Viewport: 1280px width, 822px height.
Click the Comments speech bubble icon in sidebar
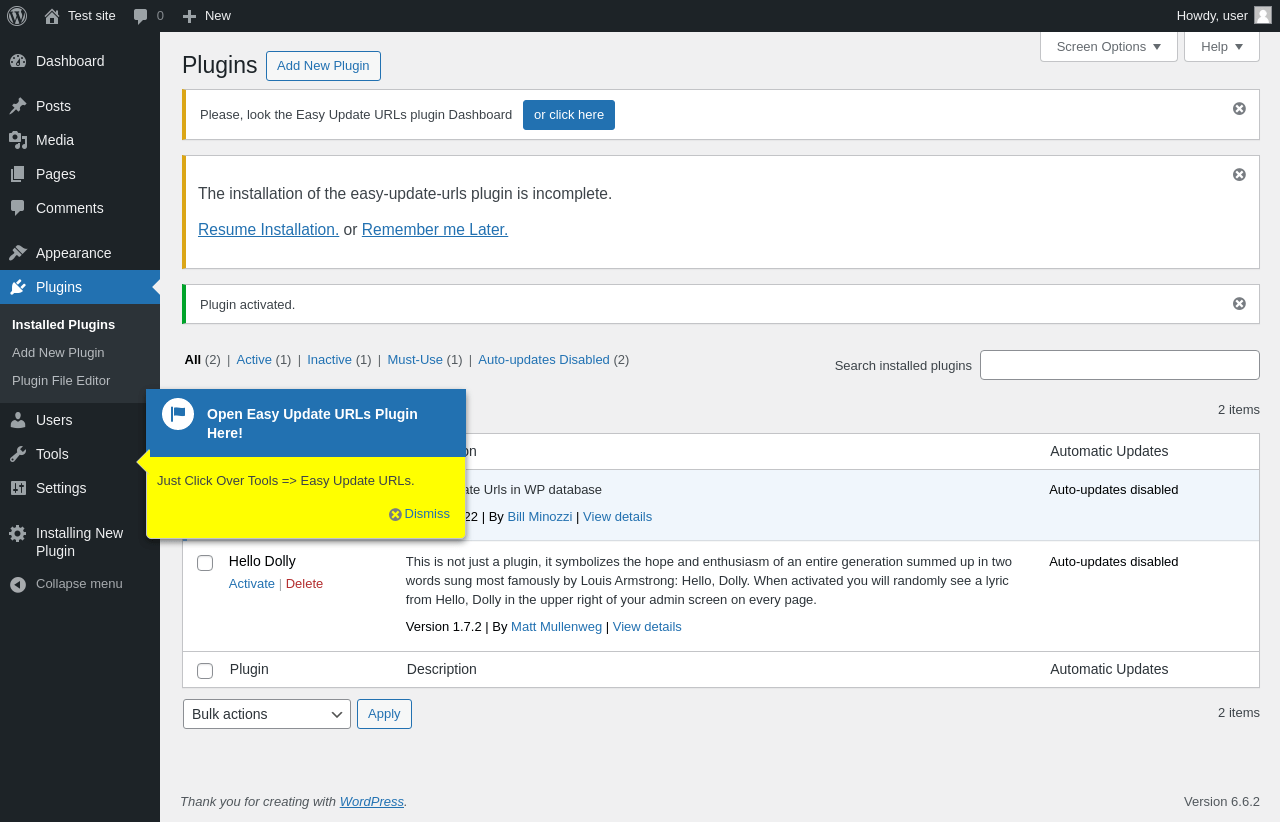[18, 208]
